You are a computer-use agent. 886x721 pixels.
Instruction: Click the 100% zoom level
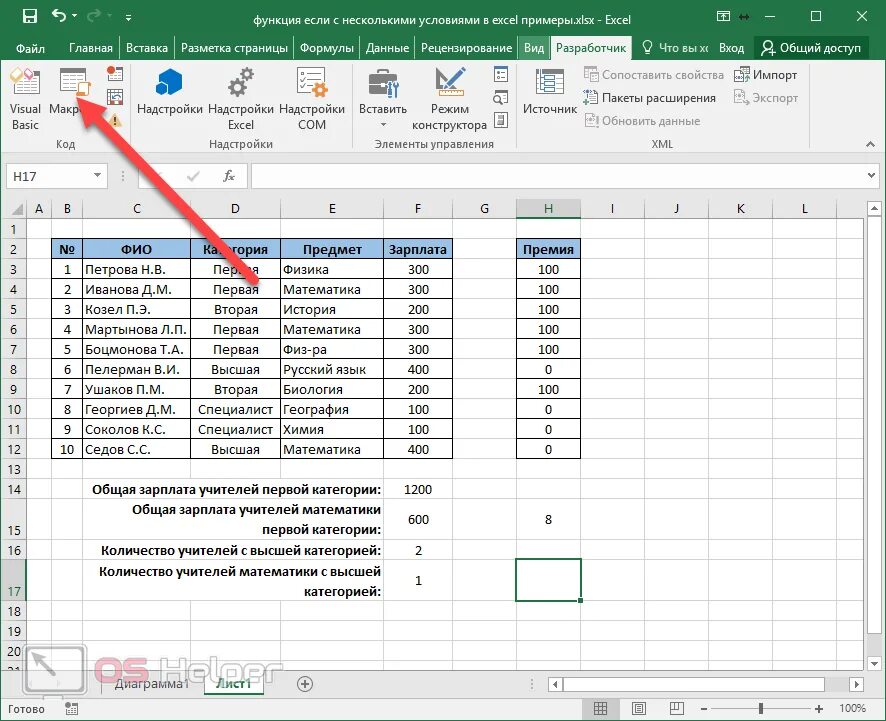point(852,709)
